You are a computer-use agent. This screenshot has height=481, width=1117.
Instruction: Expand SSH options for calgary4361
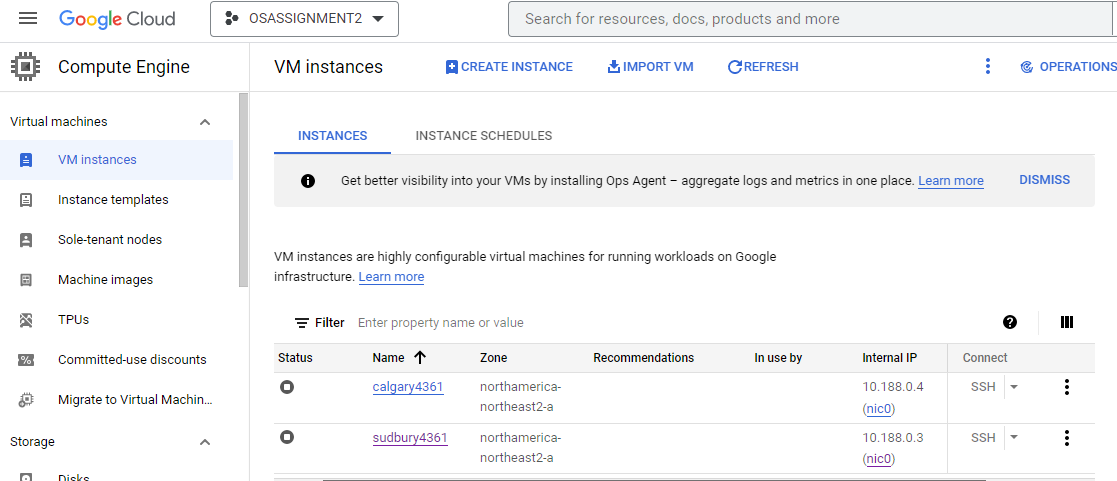click(1013, 387)
